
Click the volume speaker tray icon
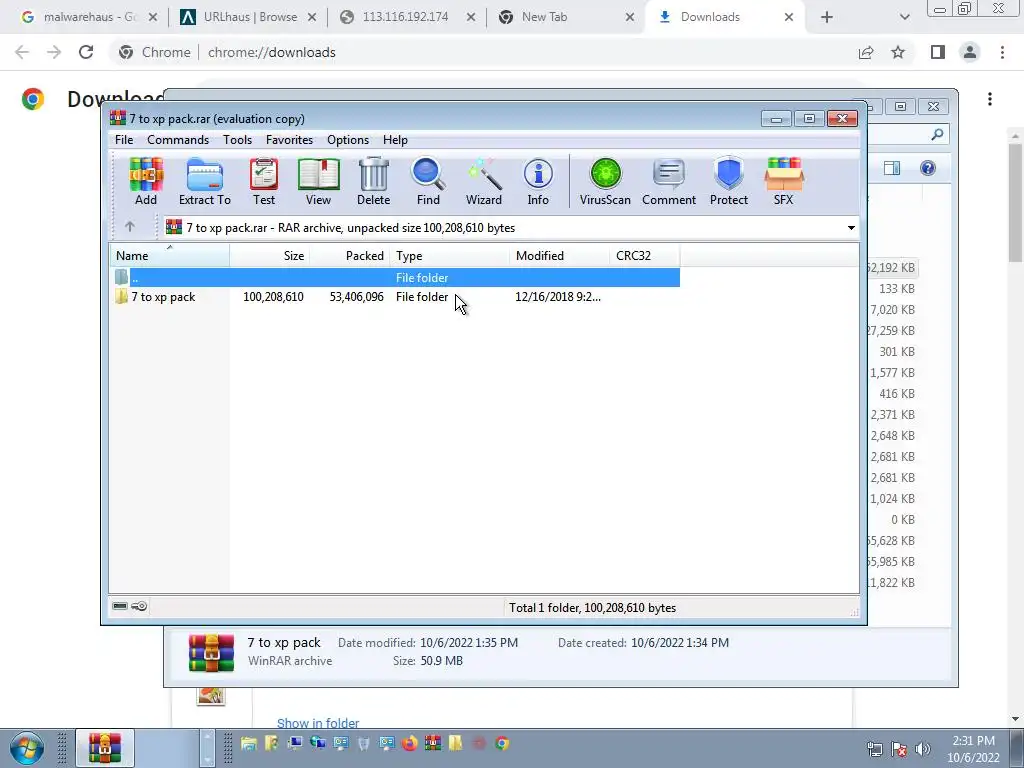pyautogui.click(x=922, y=749)
